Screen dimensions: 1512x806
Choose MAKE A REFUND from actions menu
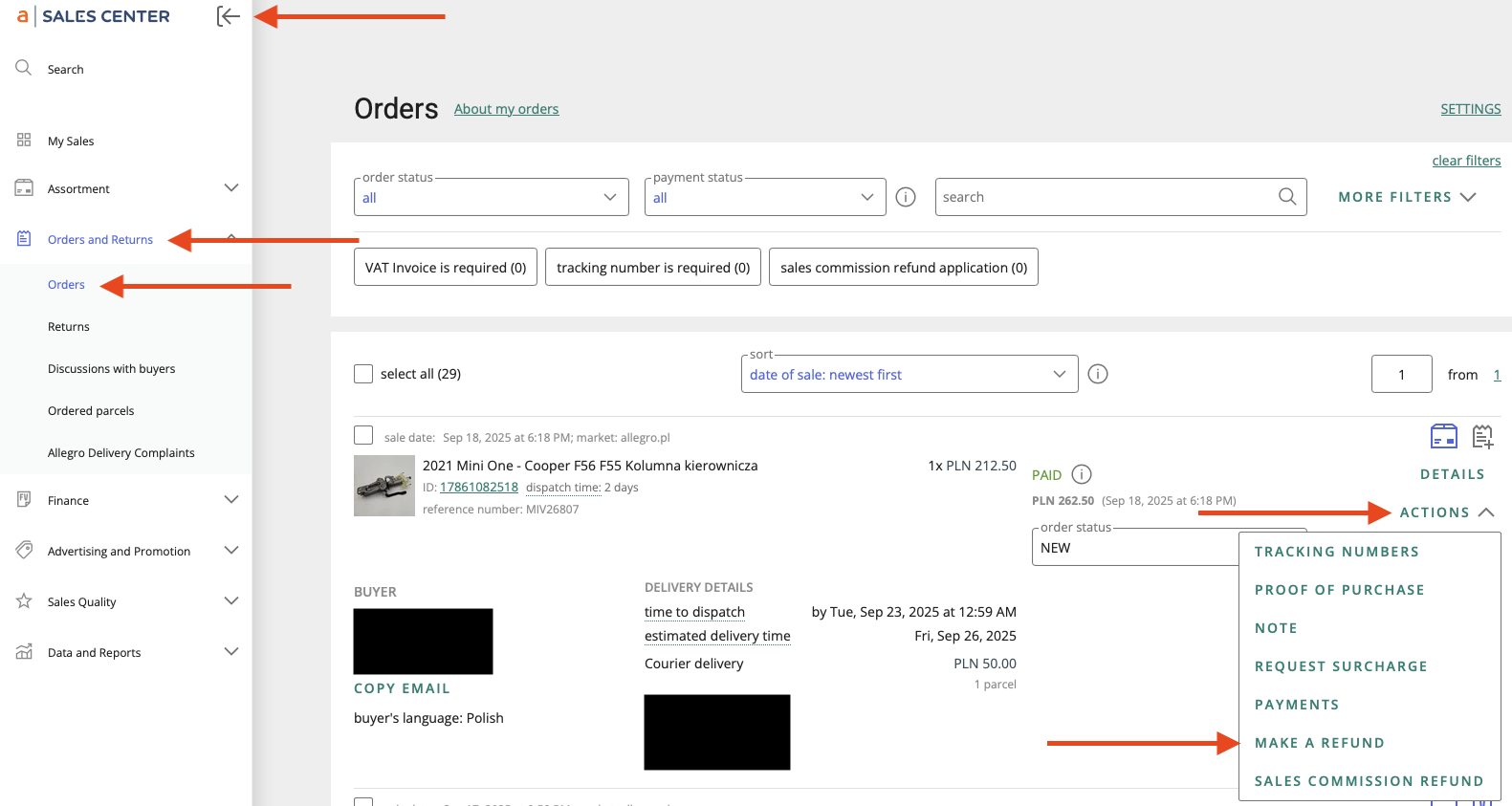pos(1320,743)
